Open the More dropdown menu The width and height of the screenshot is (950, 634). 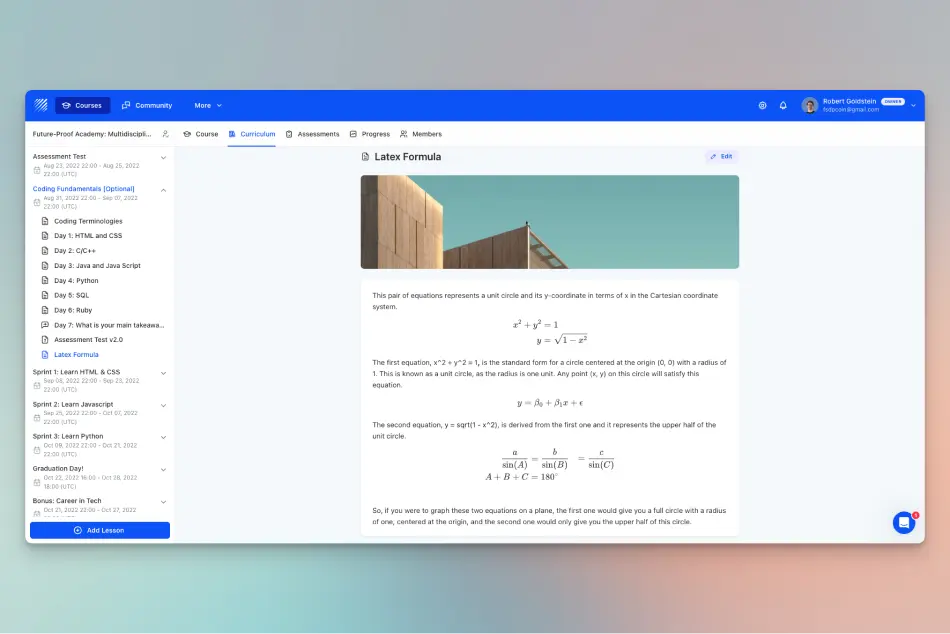tap(208, 105)
